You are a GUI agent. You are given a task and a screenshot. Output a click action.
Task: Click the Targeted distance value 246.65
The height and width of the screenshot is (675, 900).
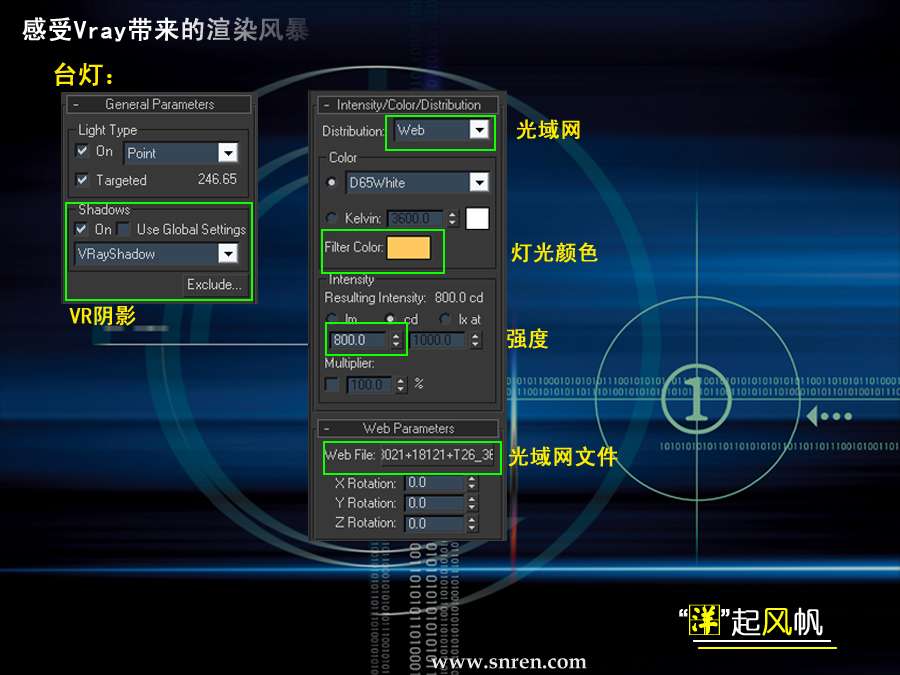[x=217, y=179]
